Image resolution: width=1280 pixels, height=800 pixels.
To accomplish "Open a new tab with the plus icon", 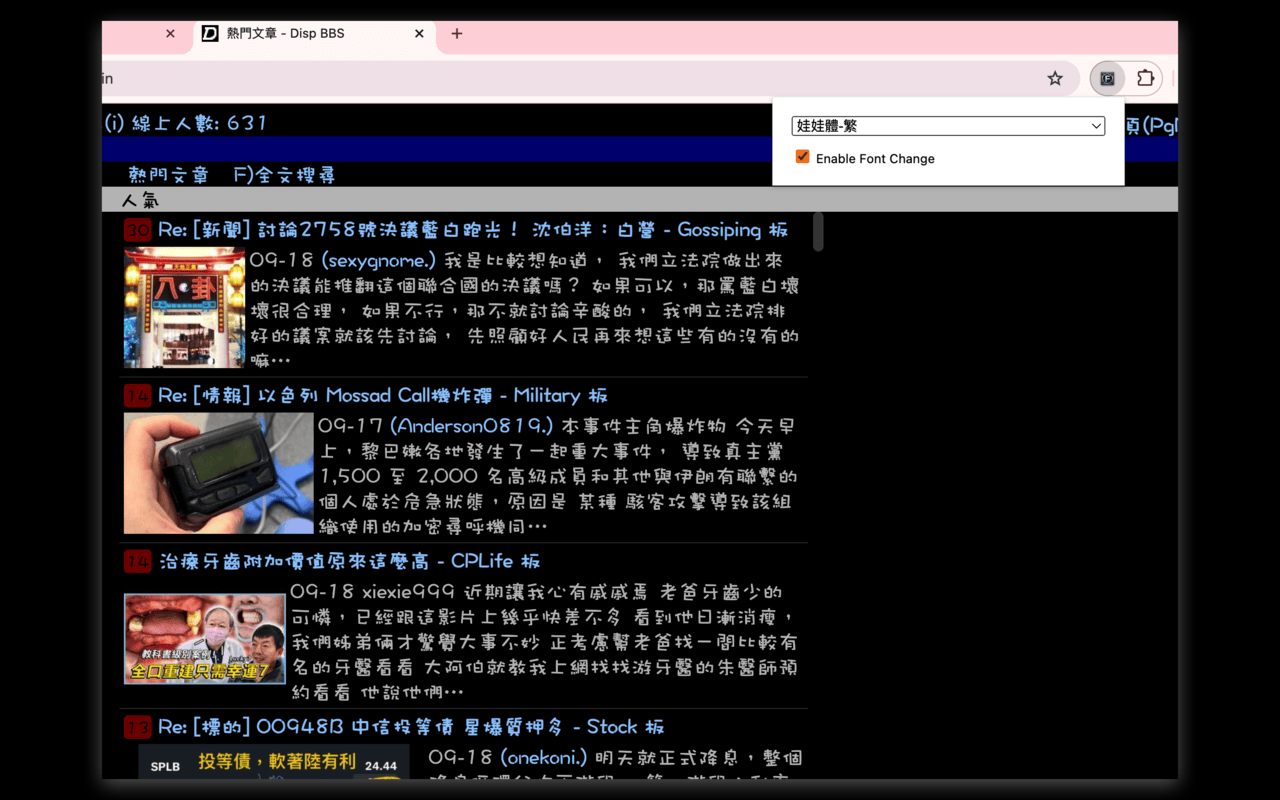I will point(456,33).
